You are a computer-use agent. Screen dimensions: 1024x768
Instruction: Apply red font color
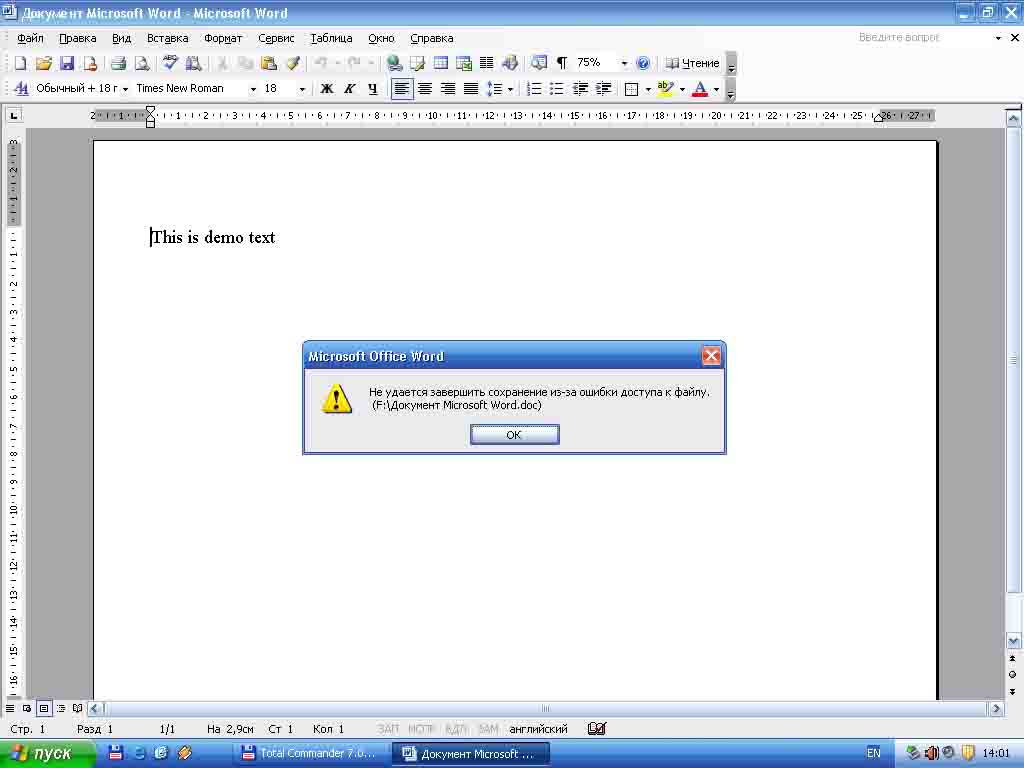(699, 88)
